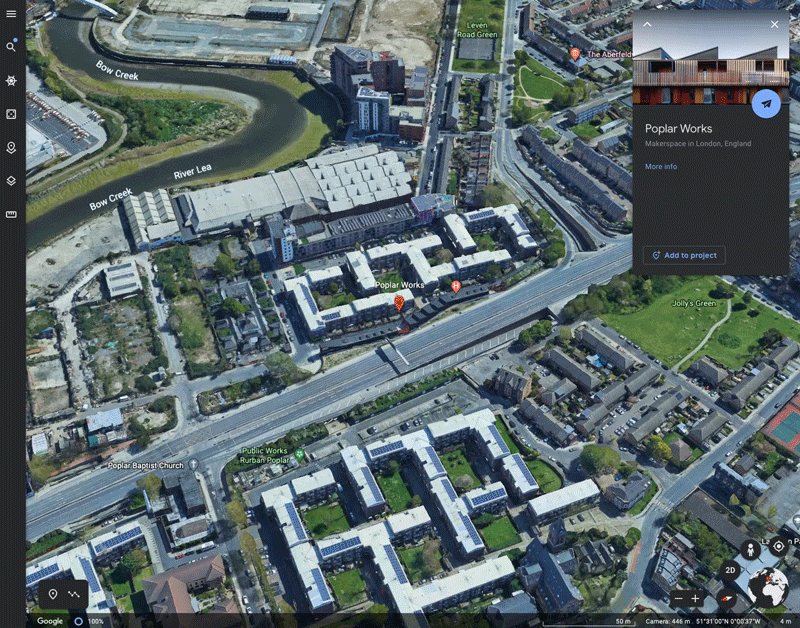This screenshot has width=800, height=628.
Task: Click the Google logo at bottom left
Action: pyautogui.click(x=49, y=621)
